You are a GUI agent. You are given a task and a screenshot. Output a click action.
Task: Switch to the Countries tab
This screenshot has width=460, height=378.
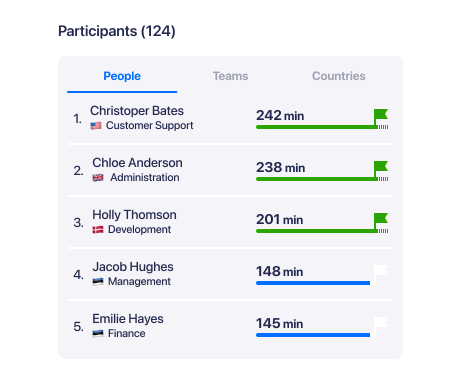click(x=339, y=76)
